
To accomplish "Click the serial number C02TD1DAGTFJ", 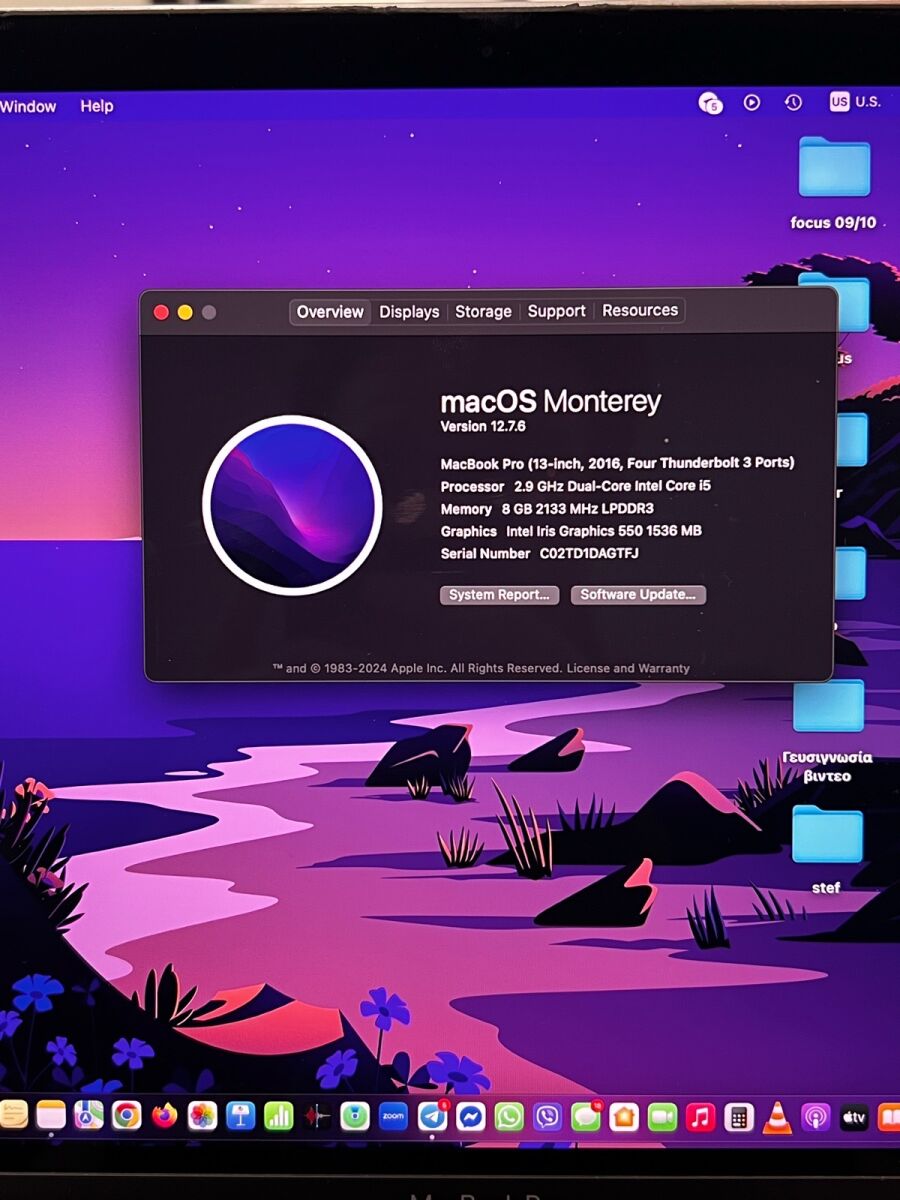I will (x=589, y=553).
